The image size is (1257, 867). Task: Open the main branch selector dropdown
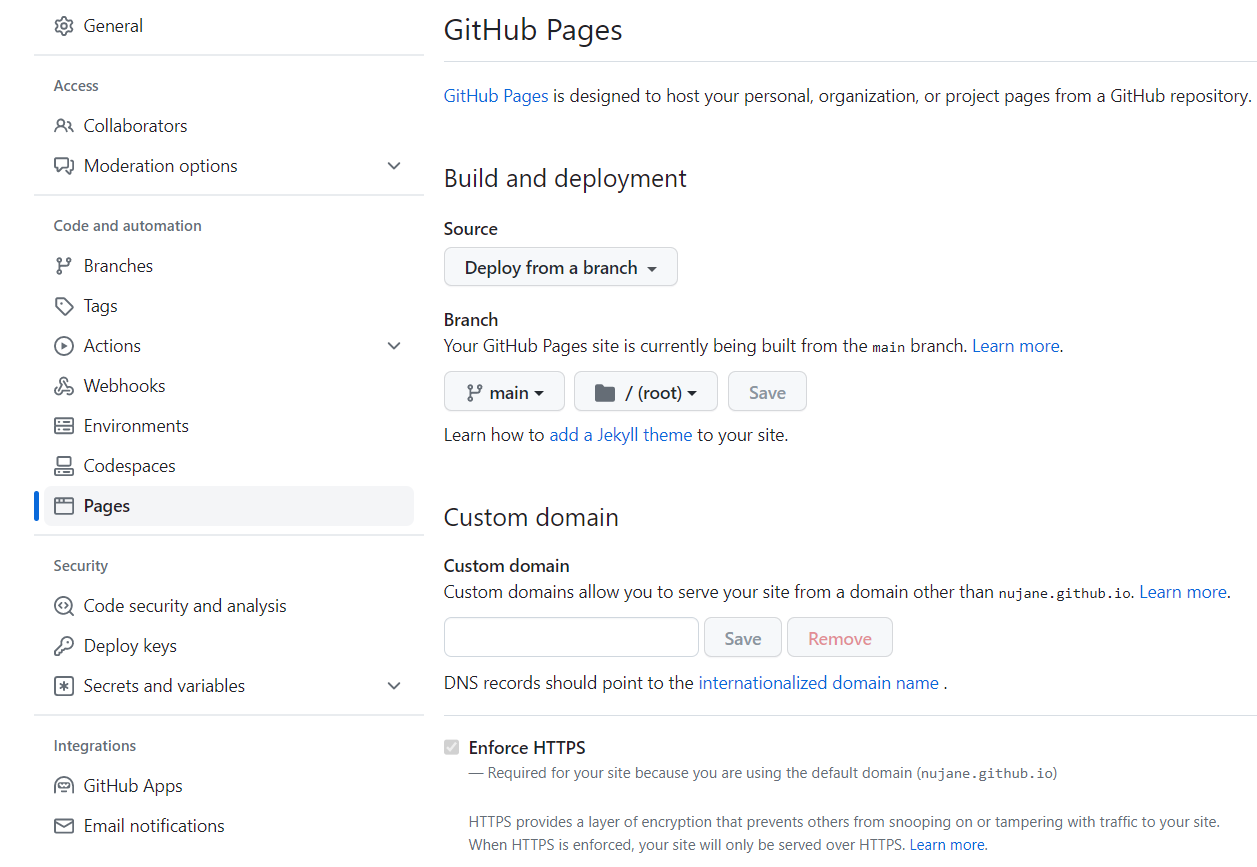click(504, 392)
